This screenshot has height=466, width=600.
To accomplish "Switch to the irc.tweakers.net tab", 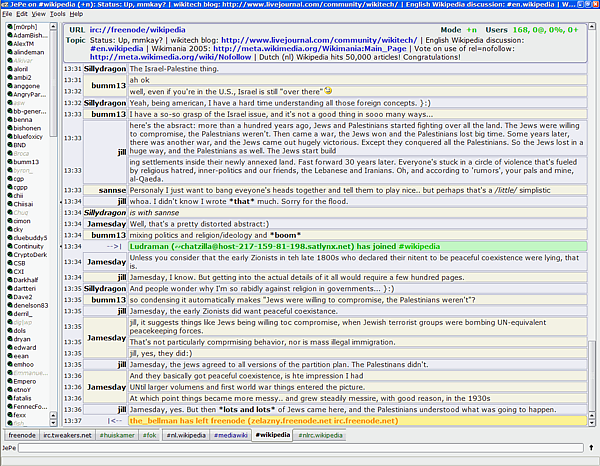I will [x=66, y=436].
